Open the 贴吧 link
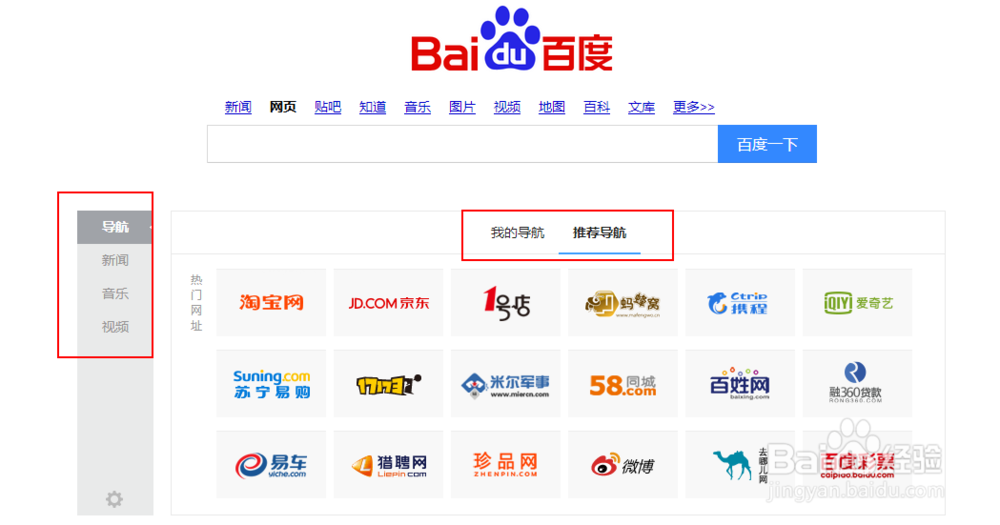Viewport: 1000px width, 525px height. 328,107
